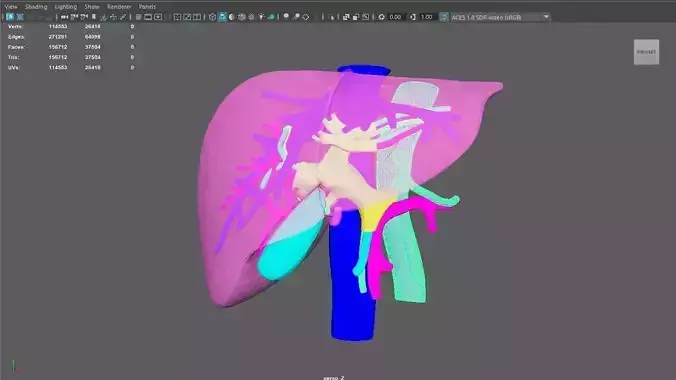
Task: Open the Renderer menu
Action: pos(119,6)
